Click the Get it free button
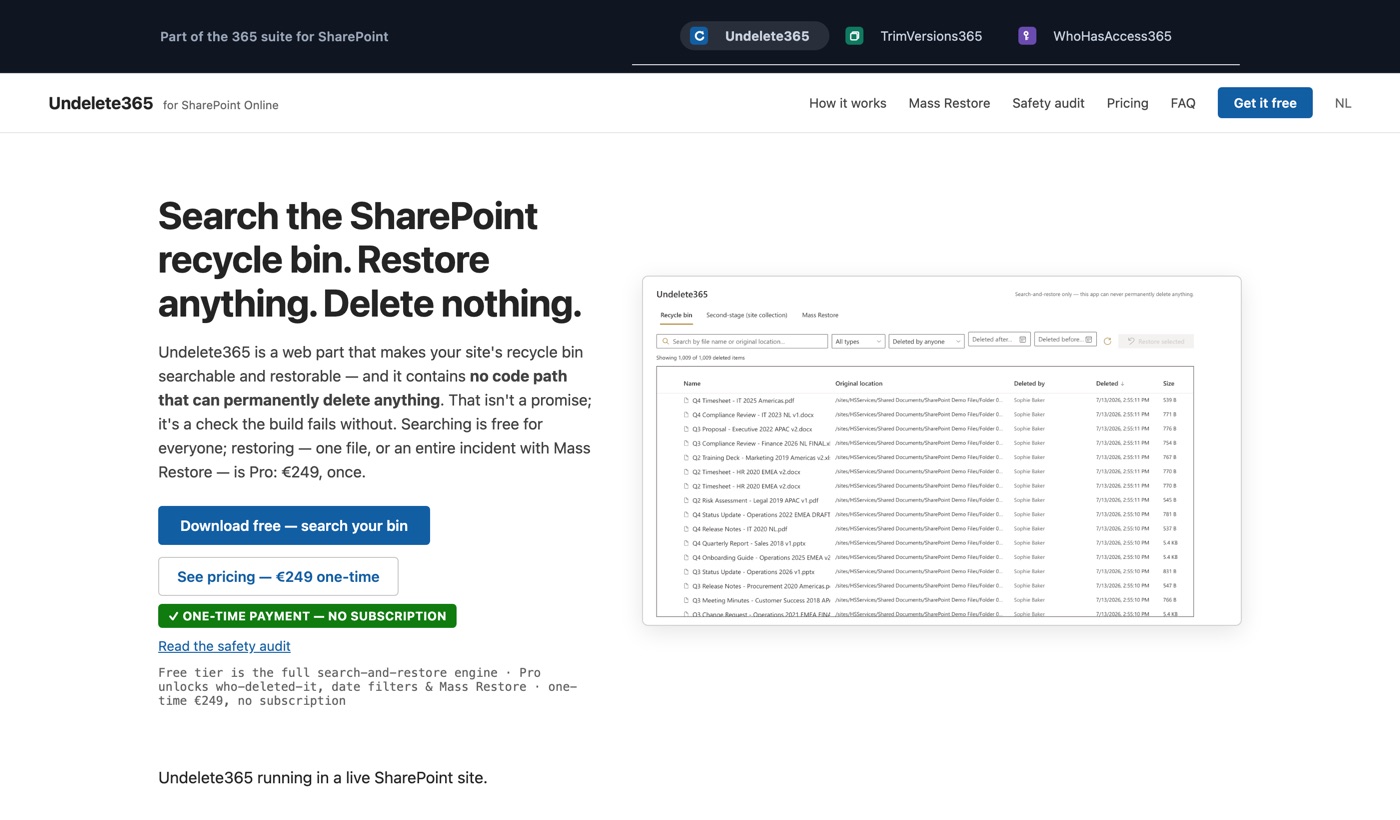 point(1265,103)
